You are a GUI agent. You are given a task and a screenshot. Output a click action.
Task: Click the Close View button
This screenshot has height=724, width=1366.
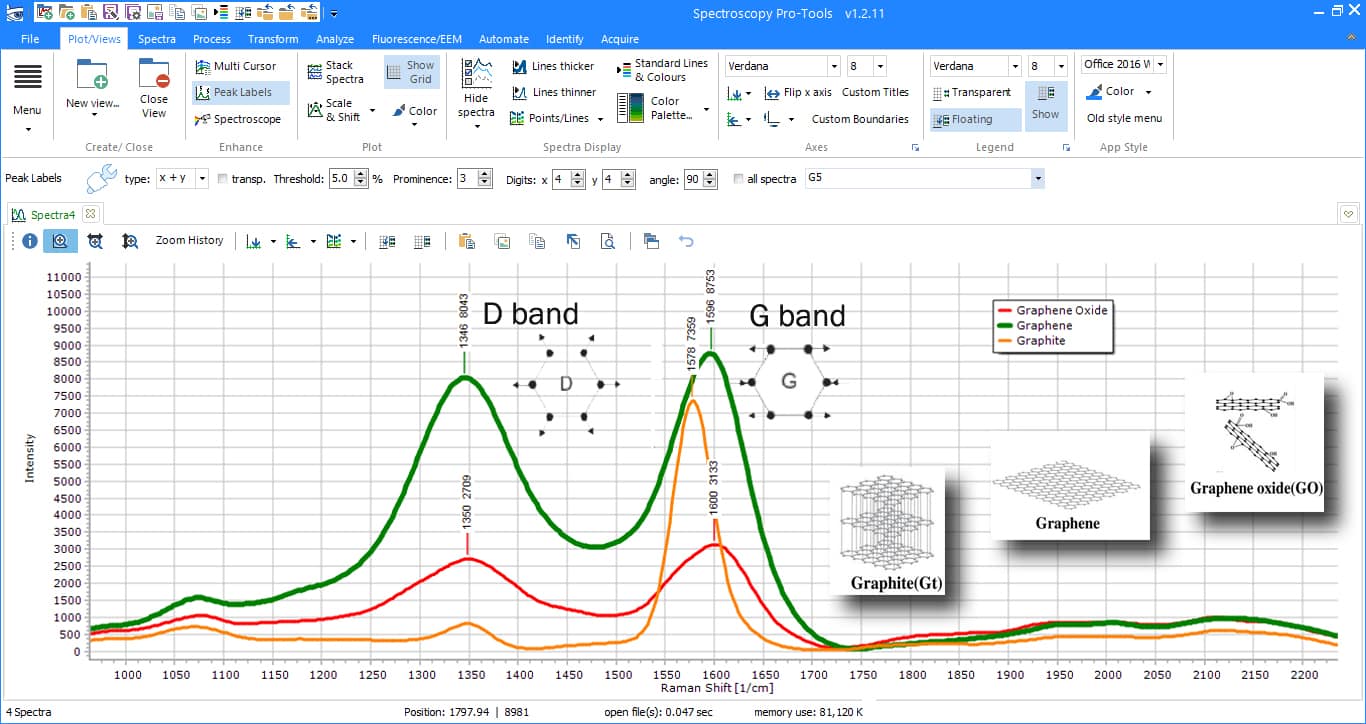153,92
